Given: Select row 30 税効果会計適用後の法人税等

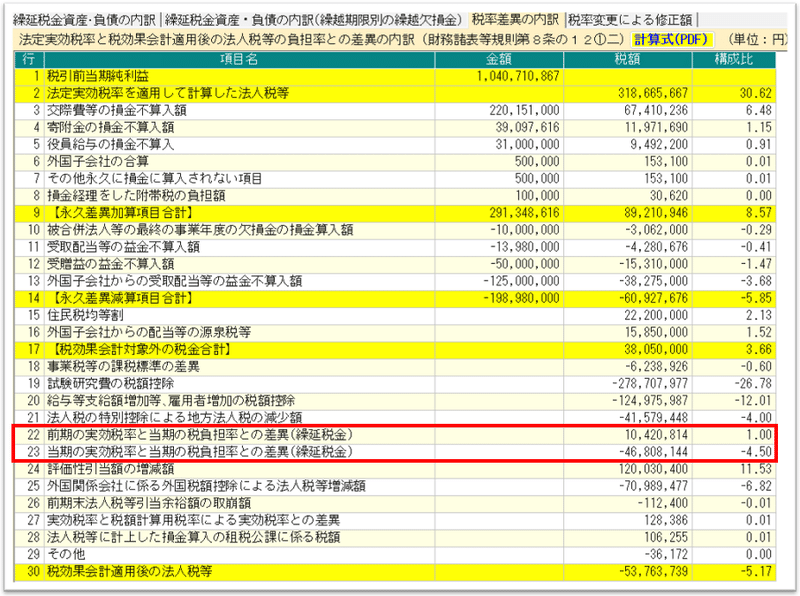Looking at the screenshot, I should (395, 572).
